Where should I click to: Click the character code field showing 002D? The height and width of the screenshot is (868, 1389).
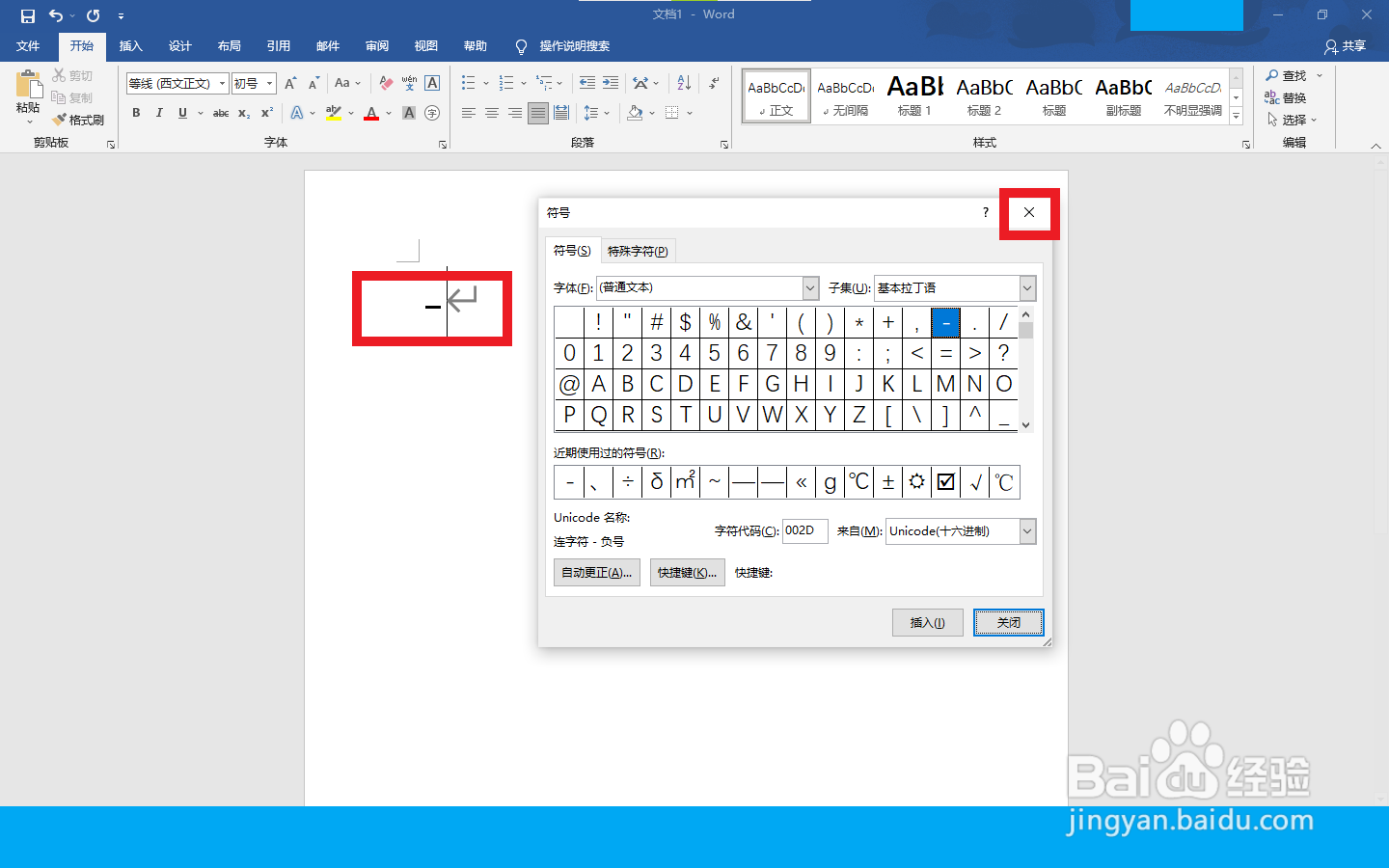(805, 530)
